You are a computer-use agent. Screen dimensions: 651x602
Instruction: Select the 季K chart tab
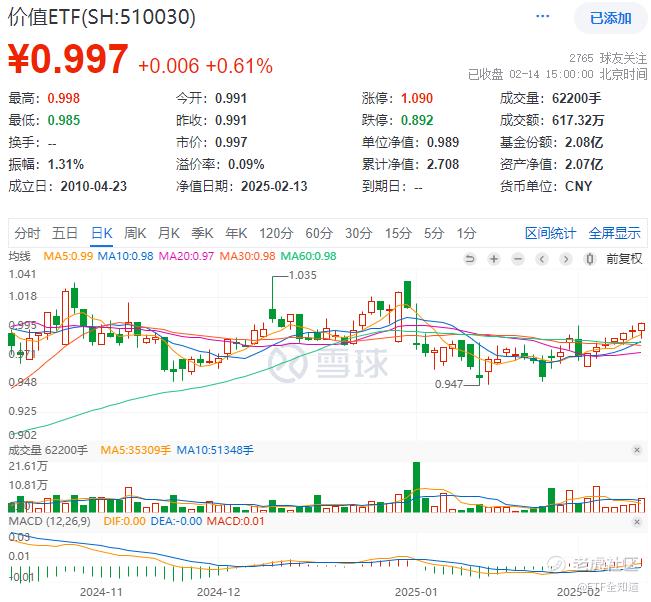tap(202, 233)
